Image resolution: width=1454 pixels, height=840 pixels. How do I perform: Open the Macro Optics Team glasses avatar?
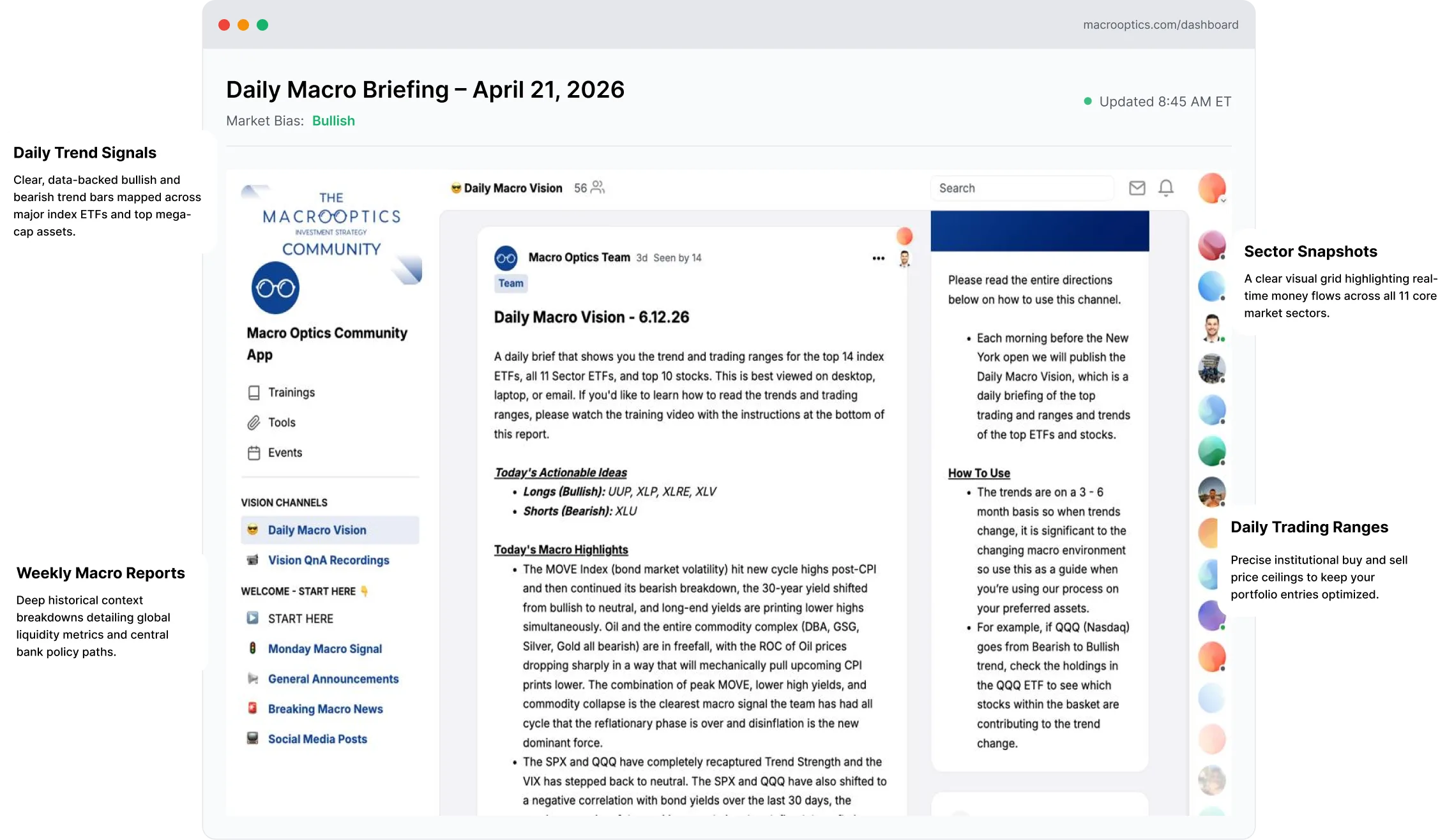coord(506,258)
